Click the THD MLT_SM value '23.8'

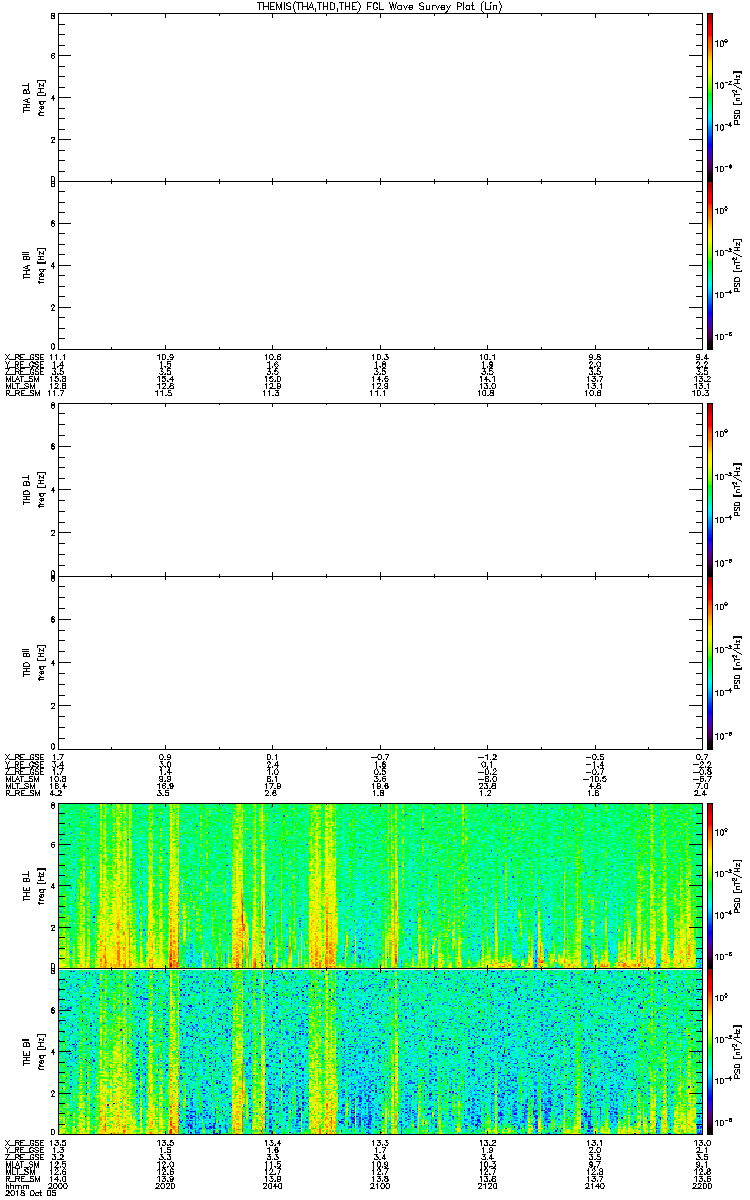[487, 787]
